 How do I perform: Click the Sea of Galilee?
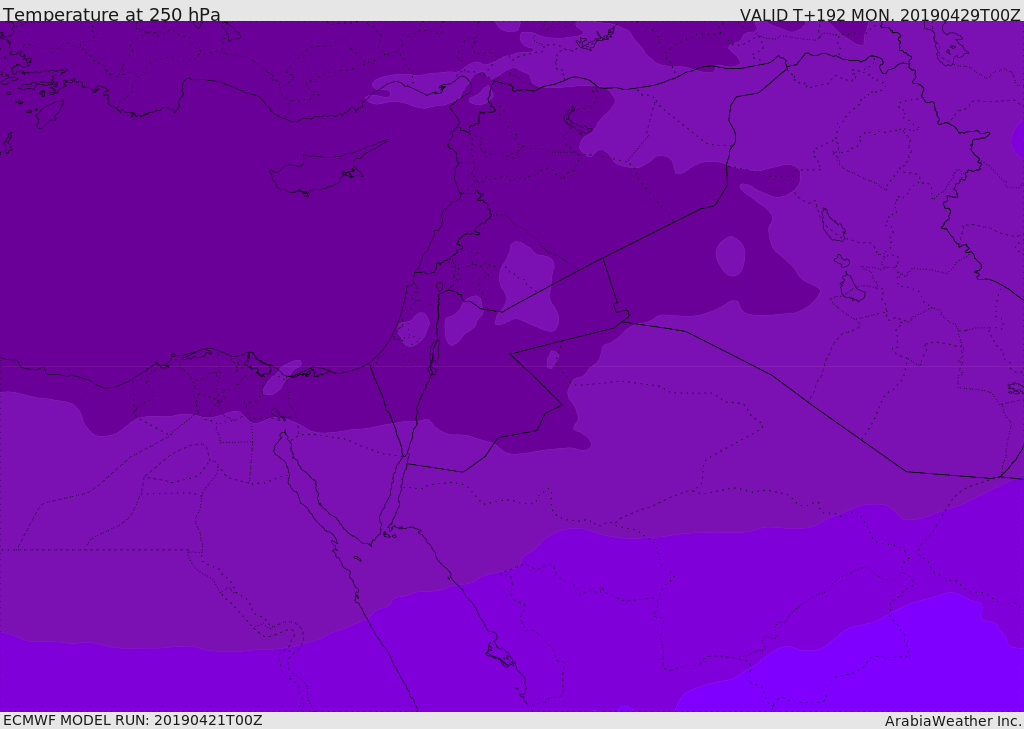(x=439, y=287)
